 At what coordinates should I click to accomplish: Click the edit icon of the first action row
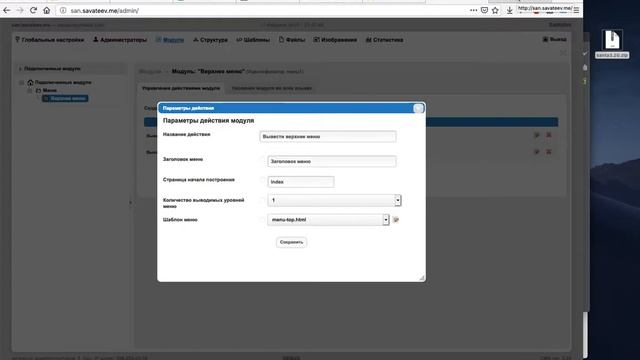(537, 135)
